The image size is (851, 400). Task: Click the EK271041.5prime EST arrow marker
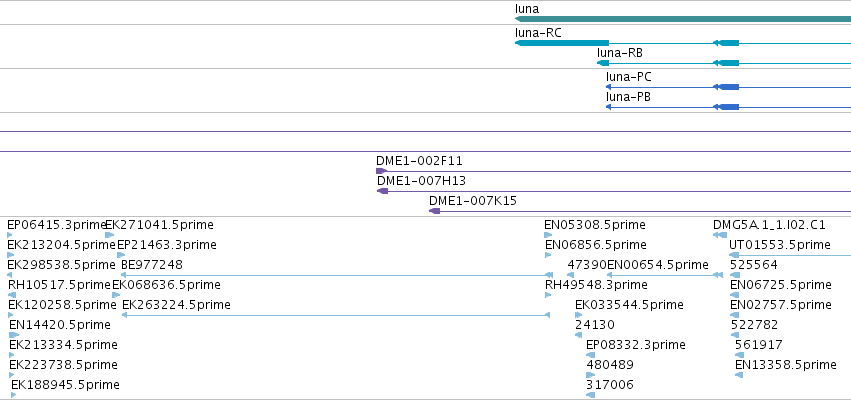[109, 235]
